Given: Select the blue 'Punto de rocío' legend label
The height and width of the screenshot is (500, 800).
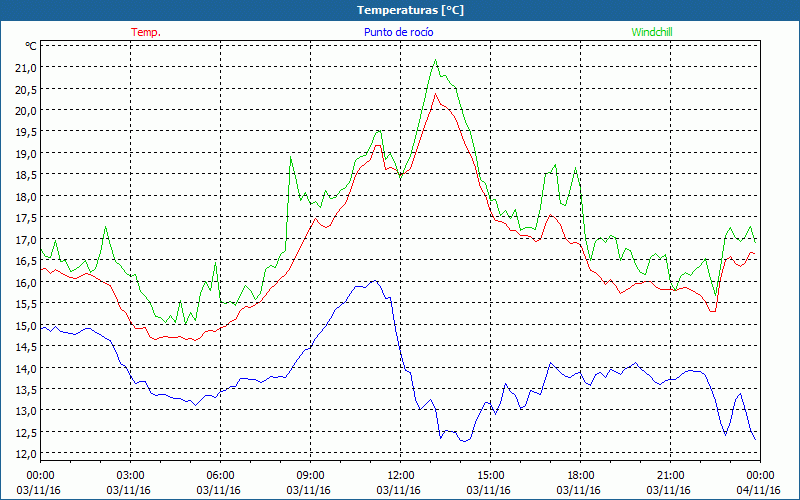Looking at the screenshot, I should click(398, 32).
